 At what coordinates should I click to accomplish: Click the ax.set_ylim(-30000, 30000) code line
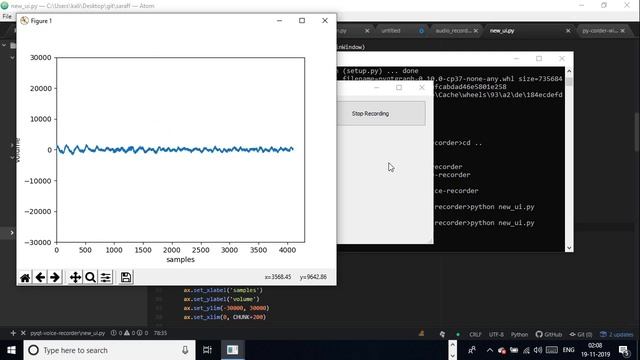coord(226,308)
